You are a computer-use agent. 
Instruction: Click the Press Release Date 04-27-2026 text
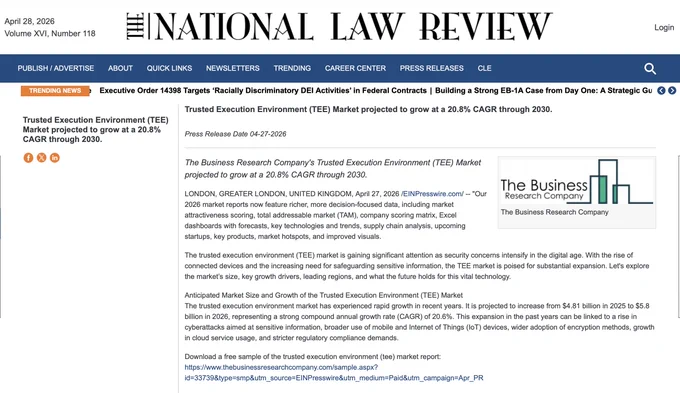pyautogui.click(x=235, y=134)
